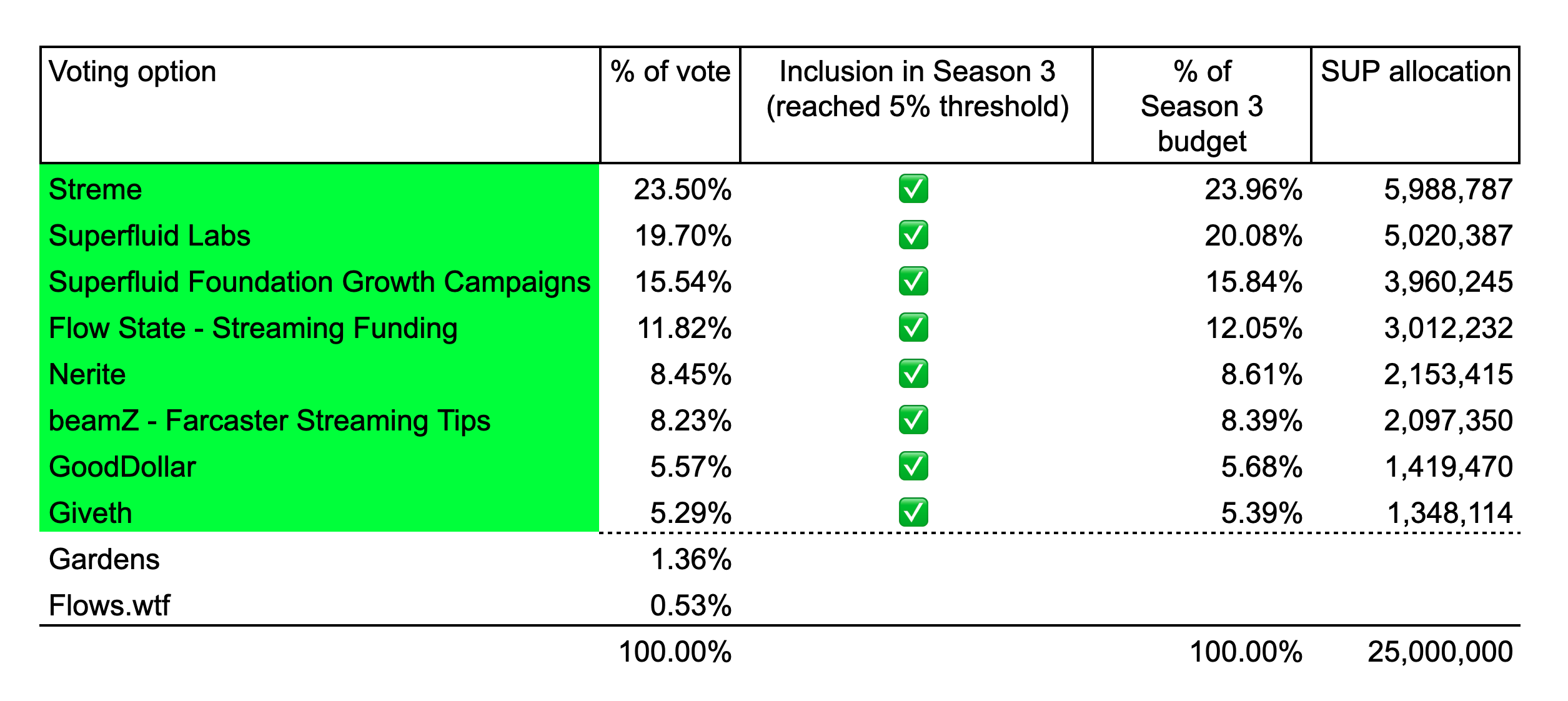Click the 5,988,787 SUP allocation value

click(x=1447, y=189)
